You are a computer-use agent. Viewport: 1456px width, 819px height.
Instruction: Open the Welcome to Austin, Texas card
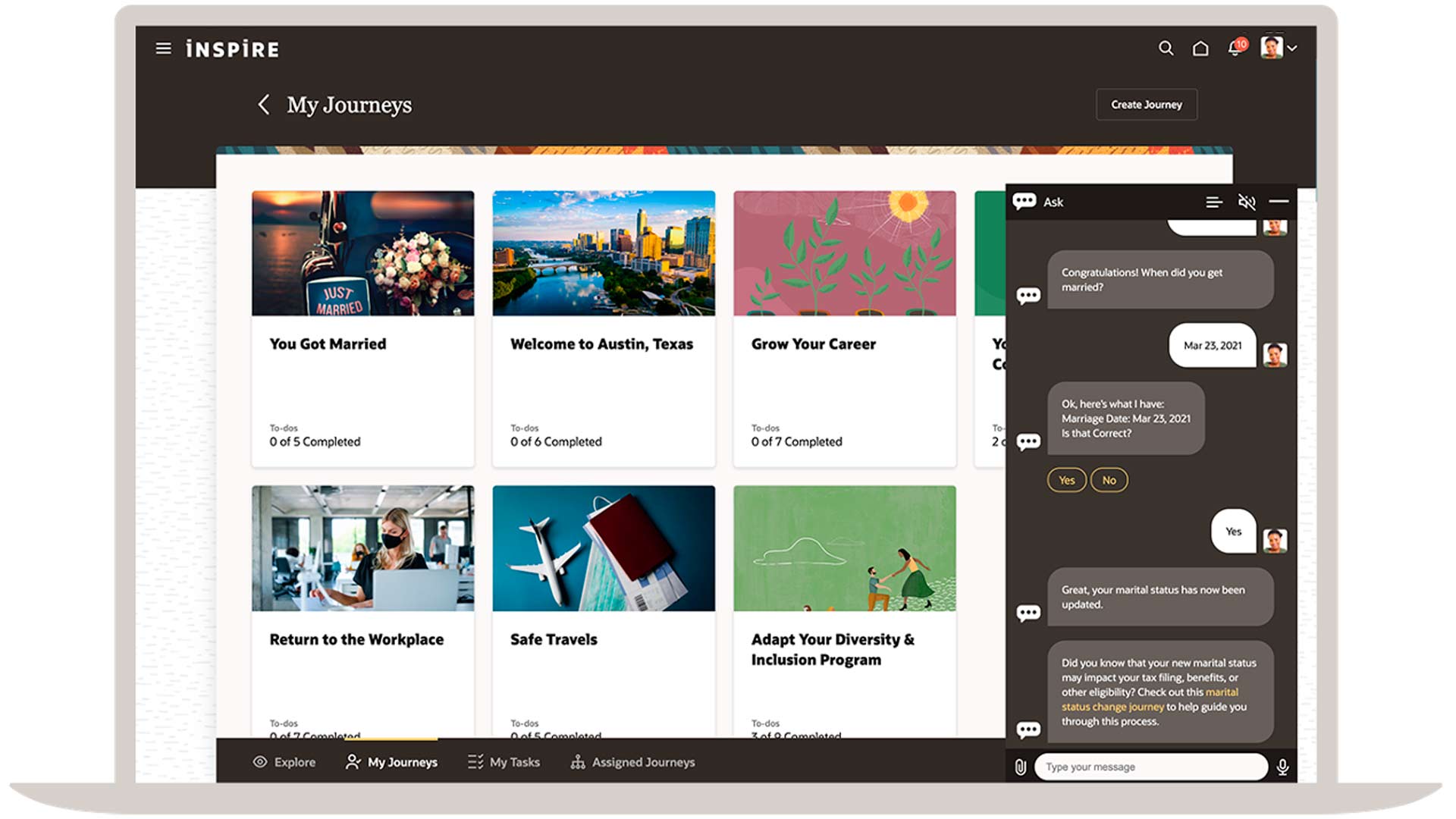pos(603,328)
